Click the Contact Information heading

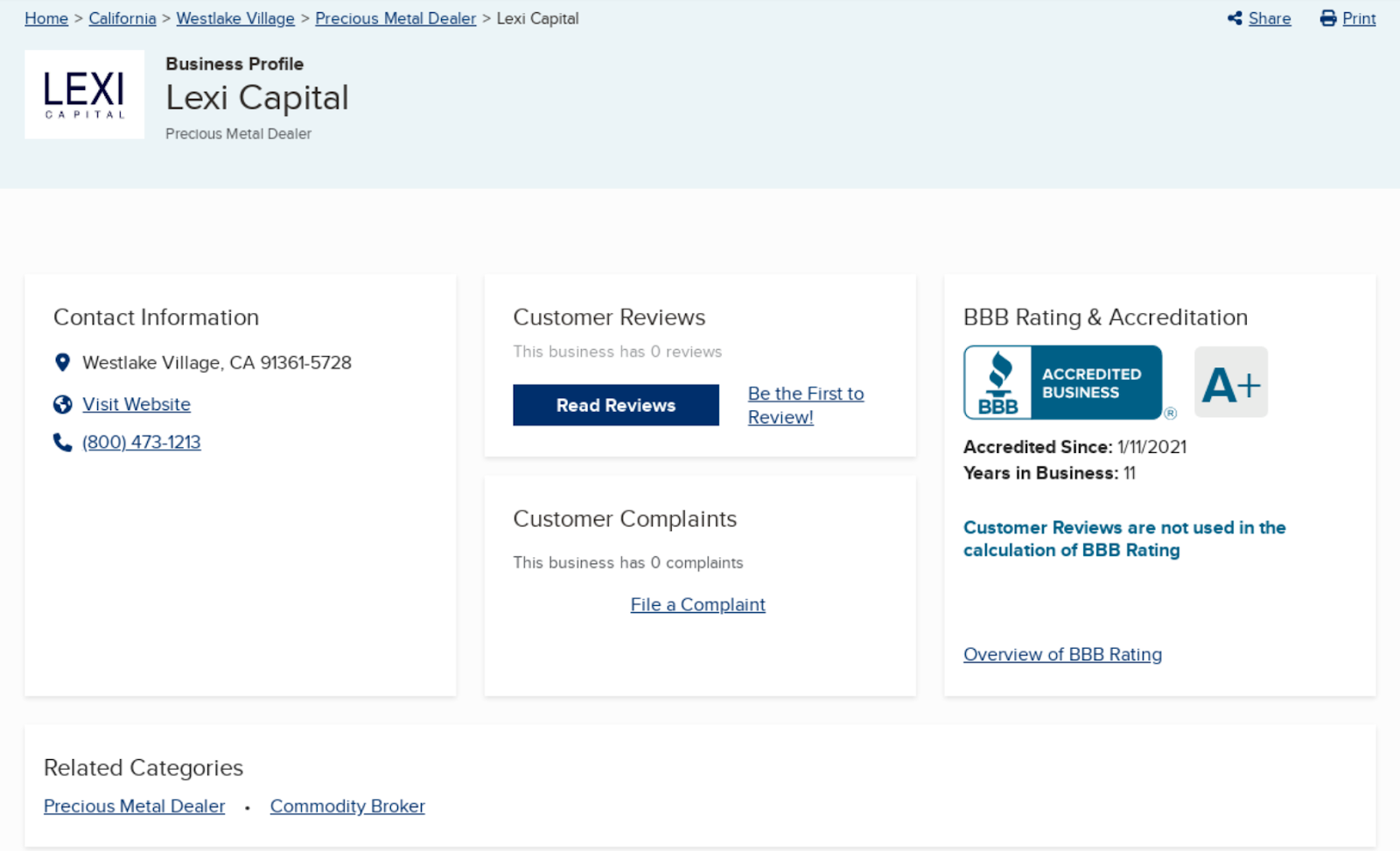pos(157,317)
